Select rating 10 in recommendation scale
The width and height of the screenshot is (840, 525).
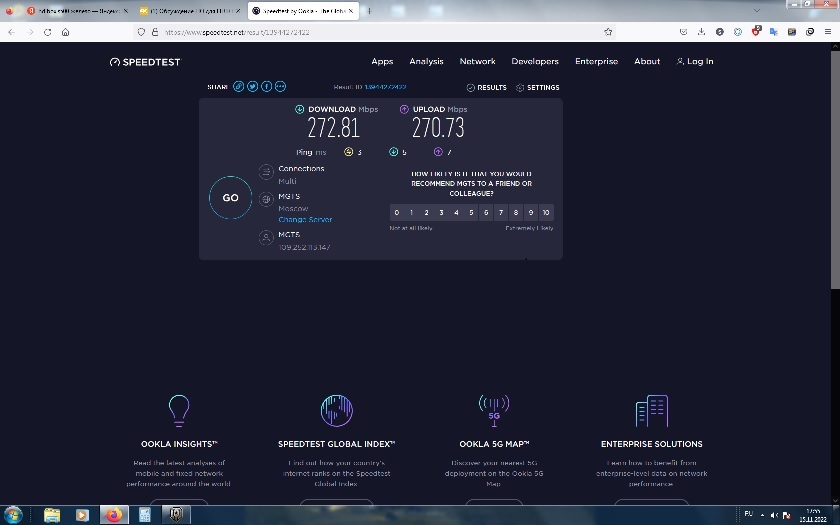546,212
